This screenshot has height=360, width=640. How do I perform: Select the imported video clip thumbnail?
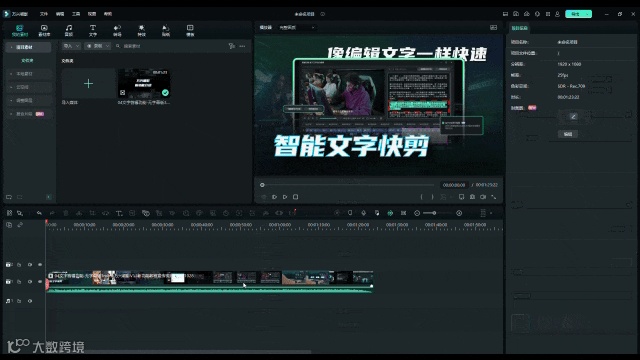point(144,84)
